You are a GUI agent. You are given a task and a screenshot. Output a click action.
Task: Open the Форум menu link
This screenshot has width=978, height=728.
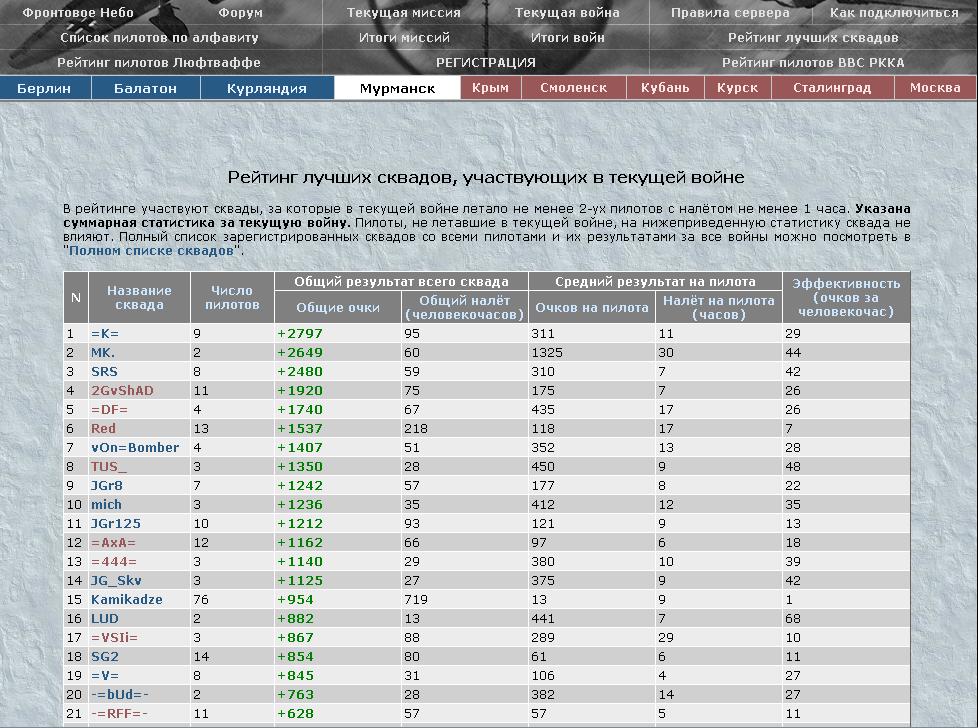(x=240, y=13)
